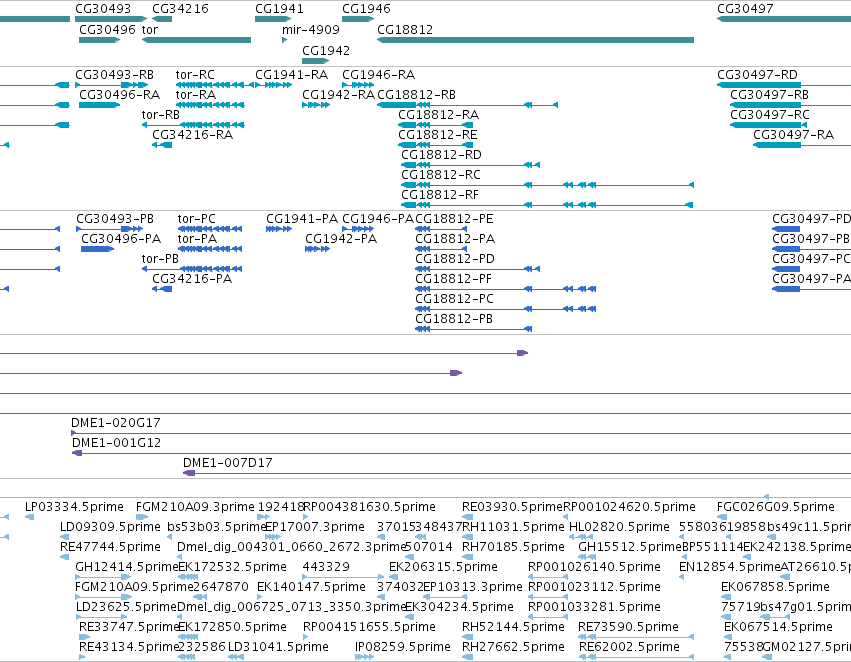Click the CG1941 gene name
The width and height of the screenshot is (851, 662).
(x=279, y=9)
